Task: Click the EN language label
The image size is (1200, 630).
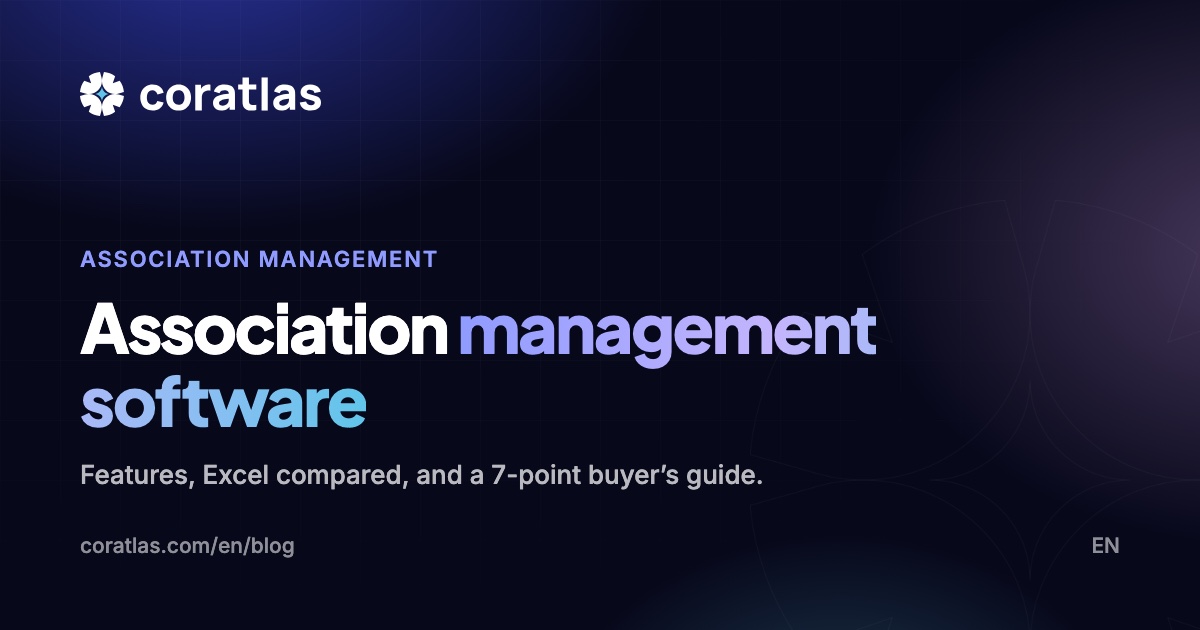Action: point(1105,546)
